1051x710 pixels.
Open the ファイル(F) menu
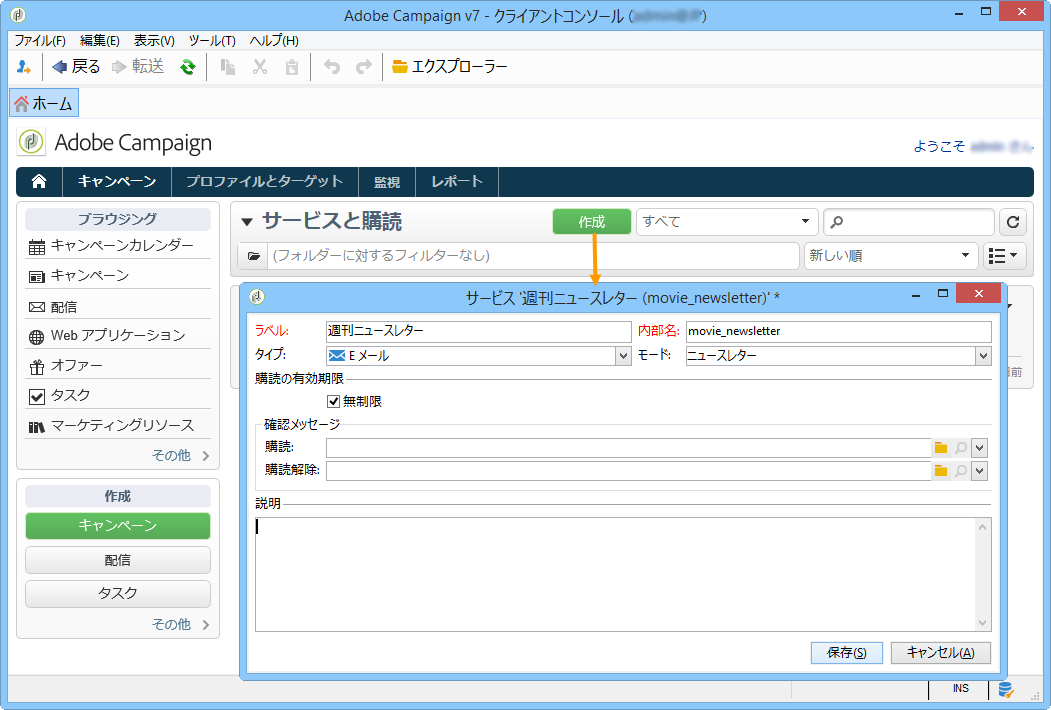click(40, 41)
